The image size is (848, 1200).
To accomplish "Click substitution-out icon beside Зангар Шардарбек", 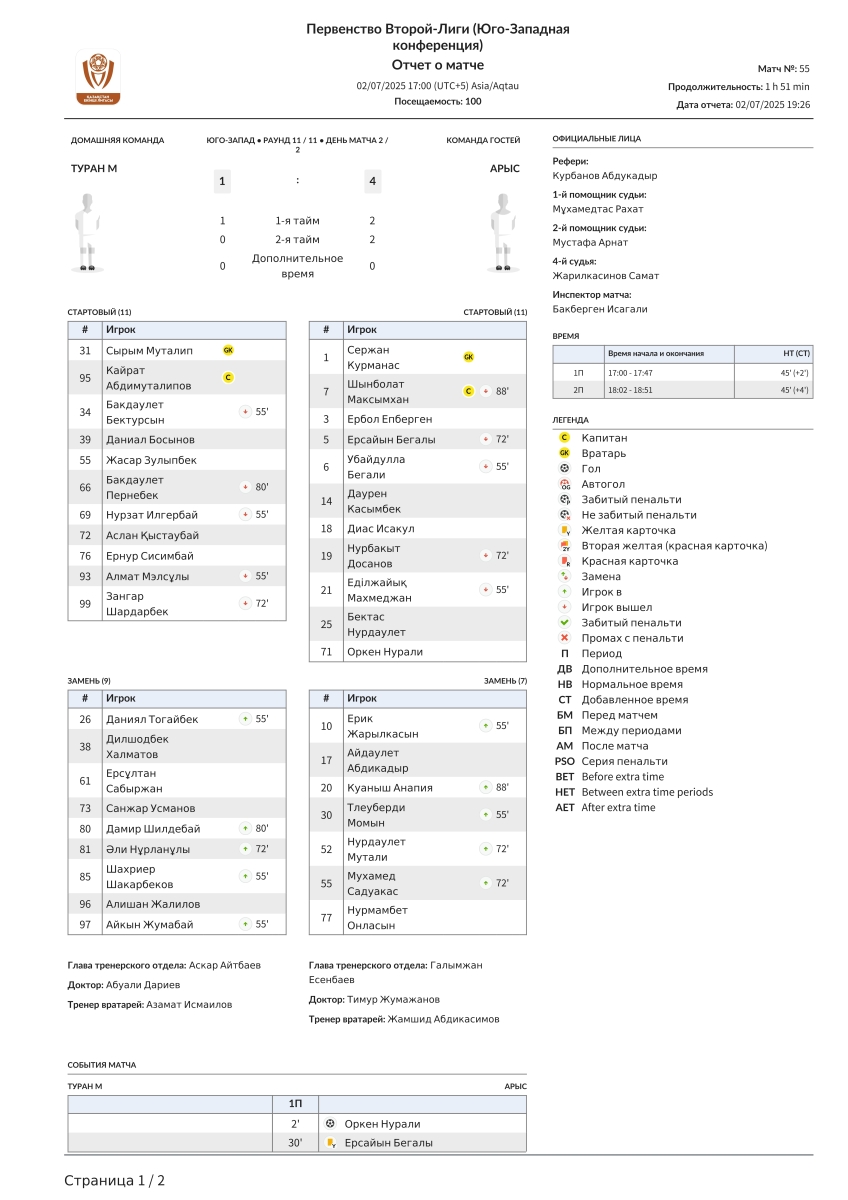I will click(244, 604).
